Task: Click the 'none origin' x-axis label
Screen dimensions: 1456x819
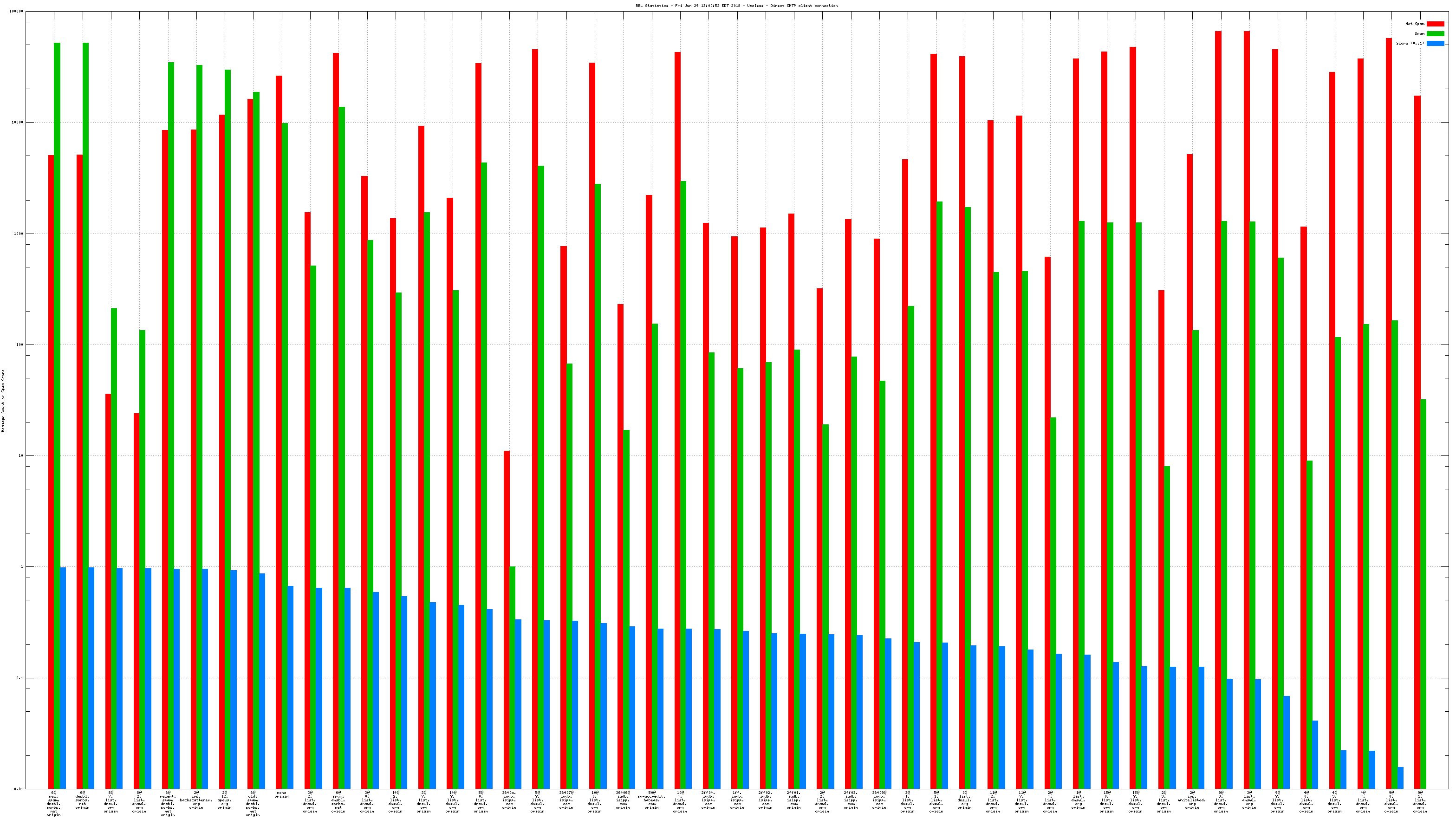Action: tap(281, 795)
